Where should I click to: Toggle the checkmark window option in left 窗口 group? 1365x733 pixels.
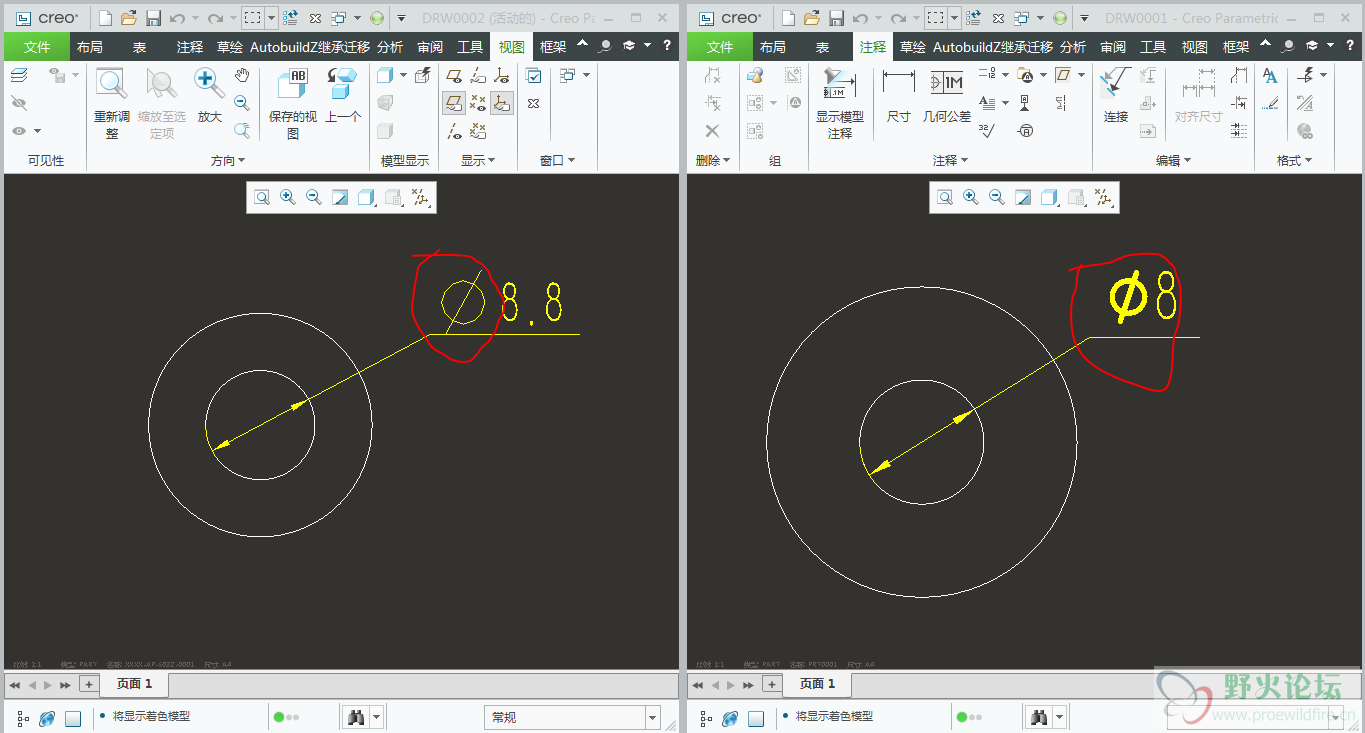tap(534, 76)
